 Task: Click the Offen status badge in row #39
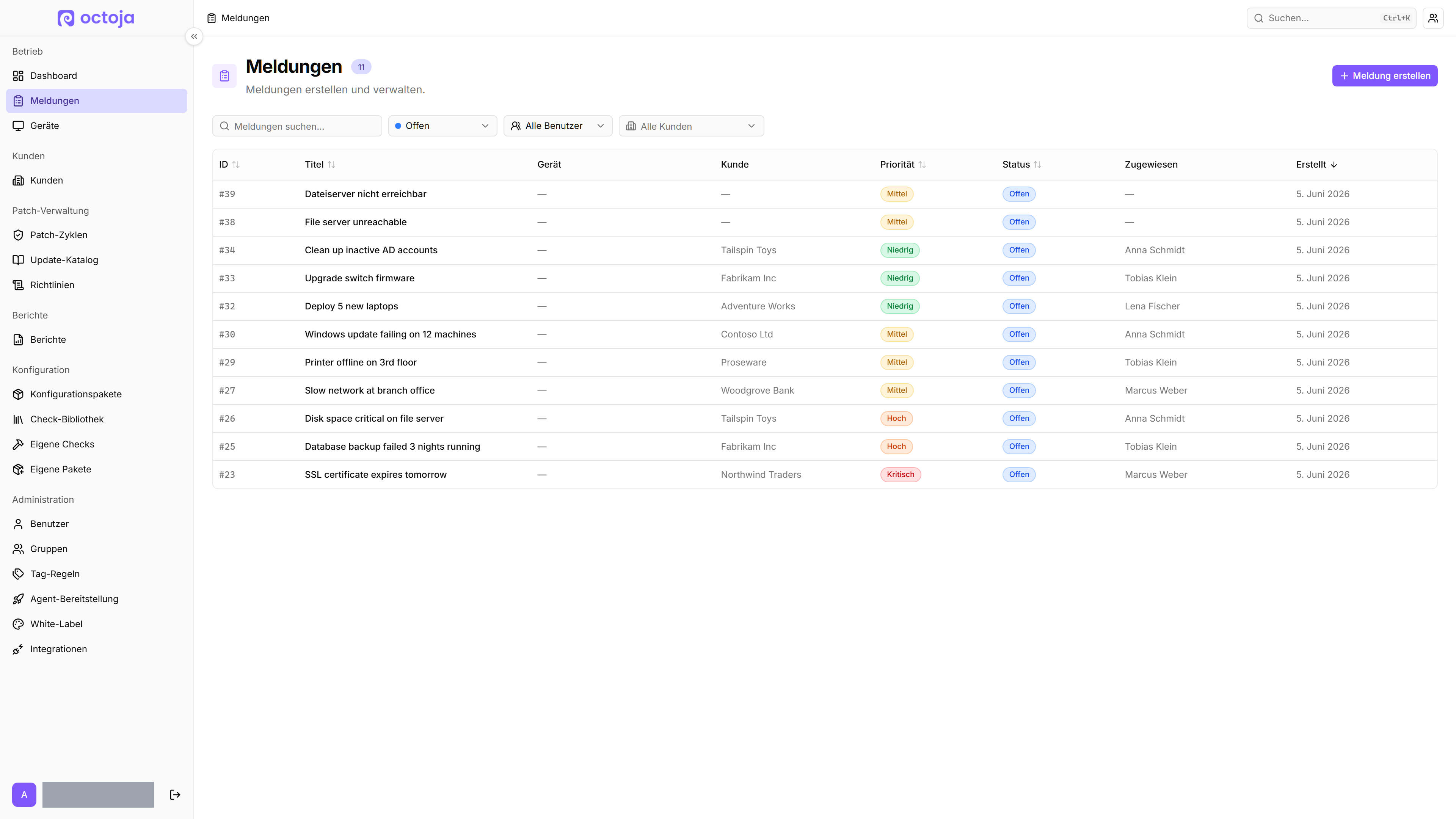(x=1018, y=194)
